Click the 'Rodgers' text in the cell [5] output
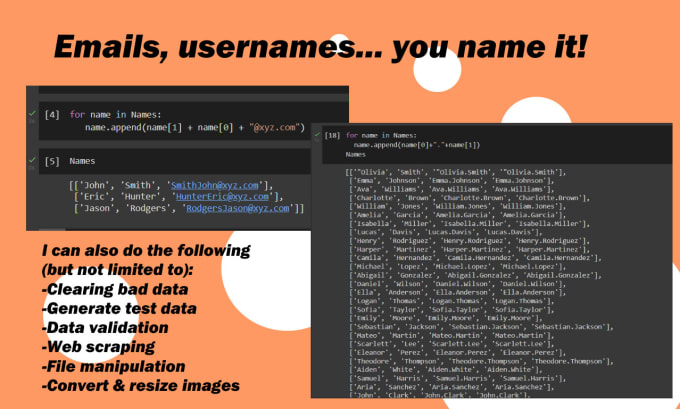680x409 pixels. [x=149, y=208]
